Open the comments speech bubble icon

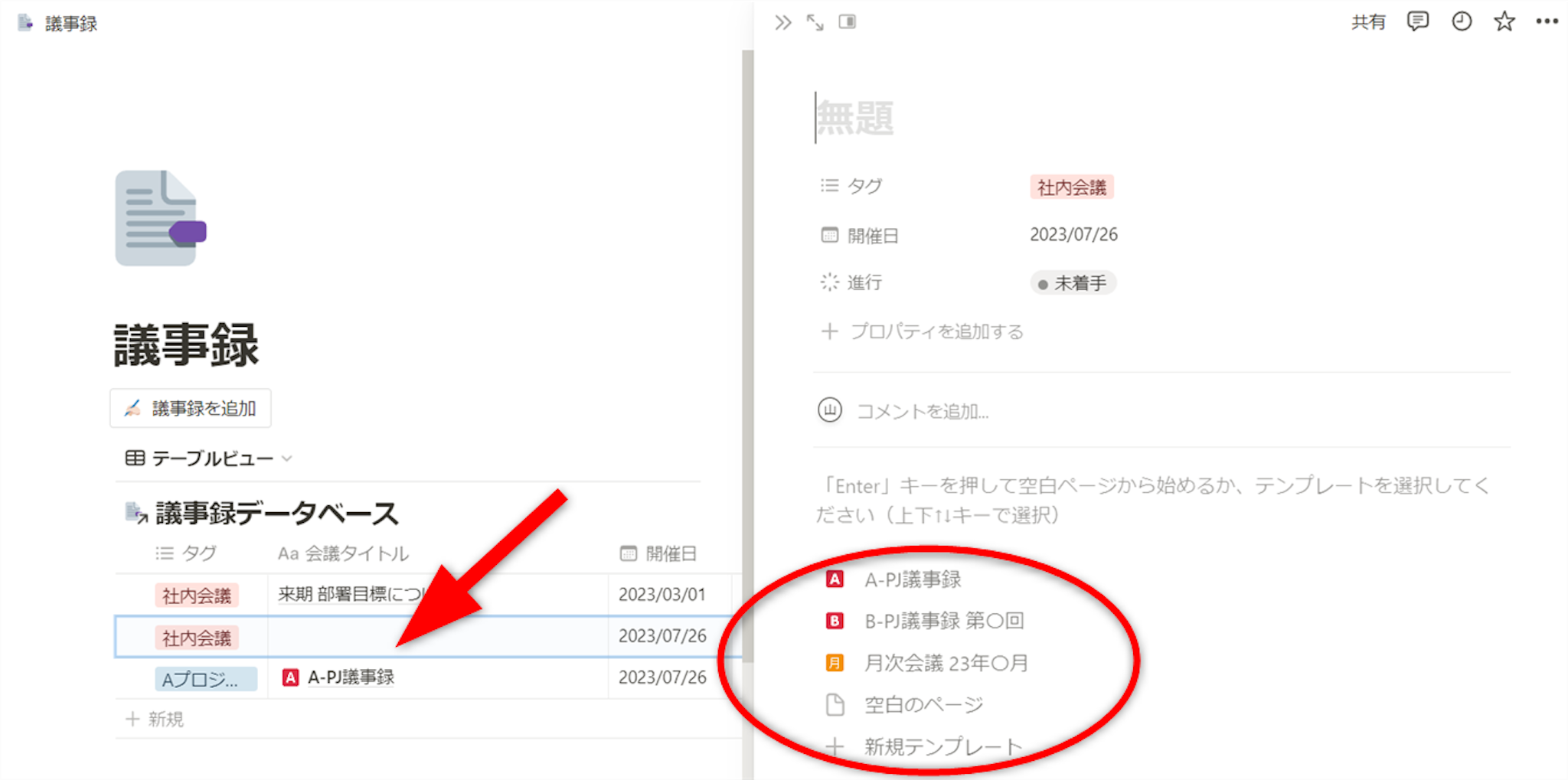pos(1417,21)
